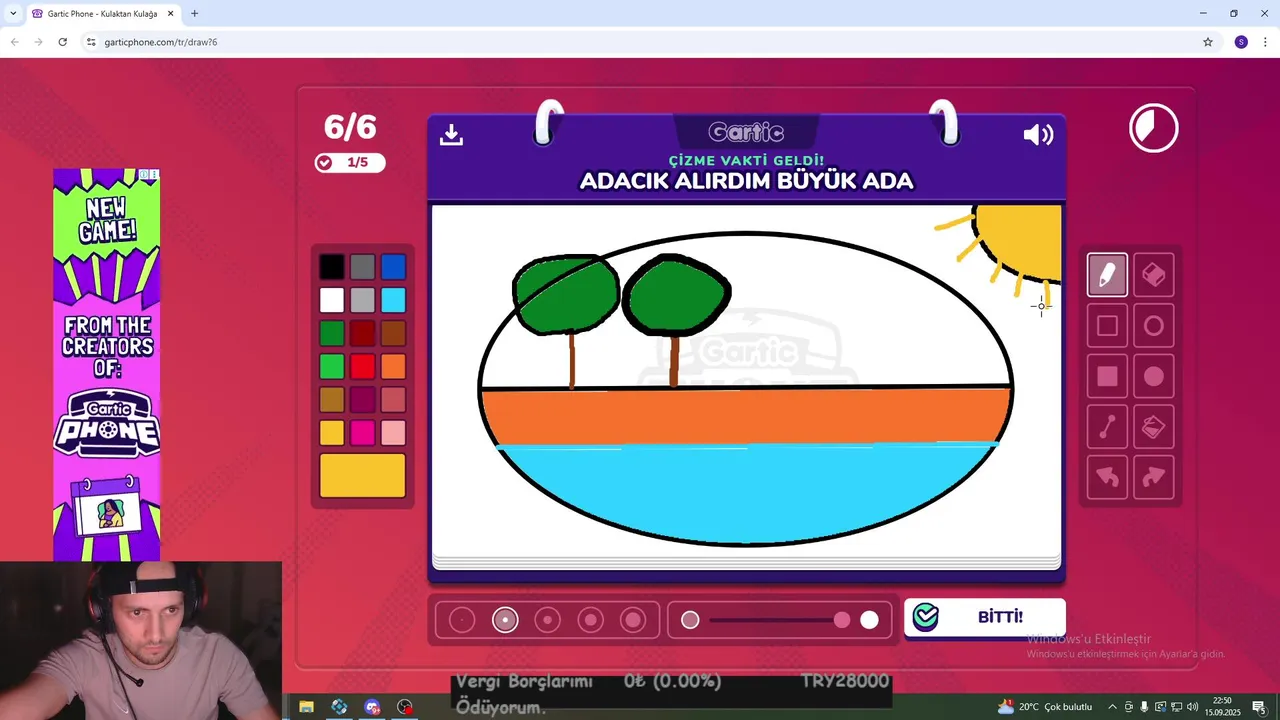Pick the dark red color swatch
1280x720 pixels.
point(362,333)
